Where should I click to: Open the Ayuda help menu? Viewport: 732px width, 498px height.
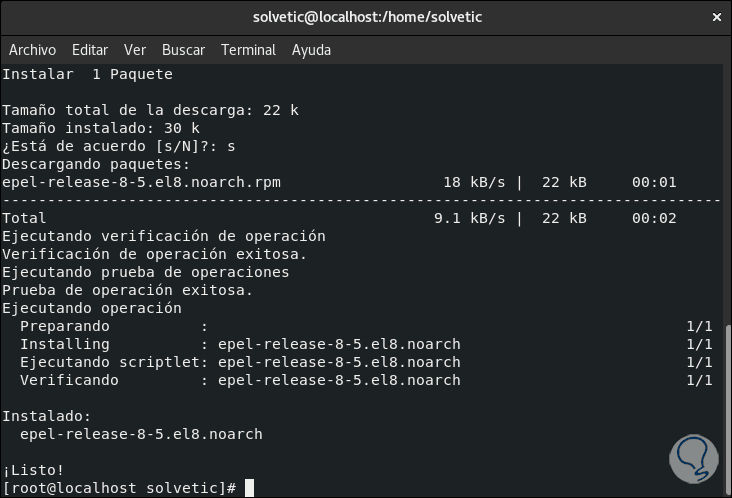311,50
